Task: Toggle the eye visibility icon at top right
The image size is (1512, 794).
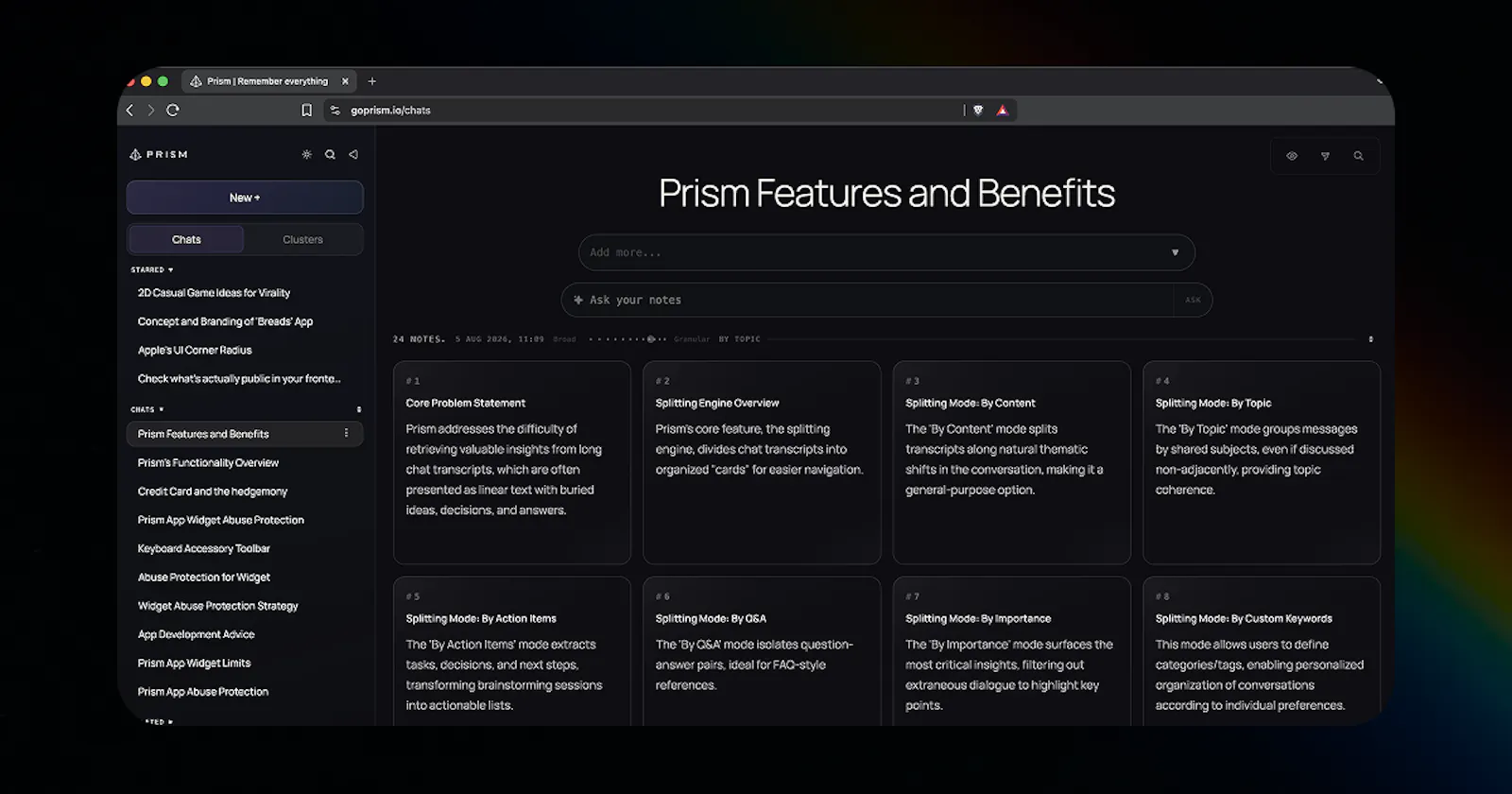Action: click(1292, 156)
